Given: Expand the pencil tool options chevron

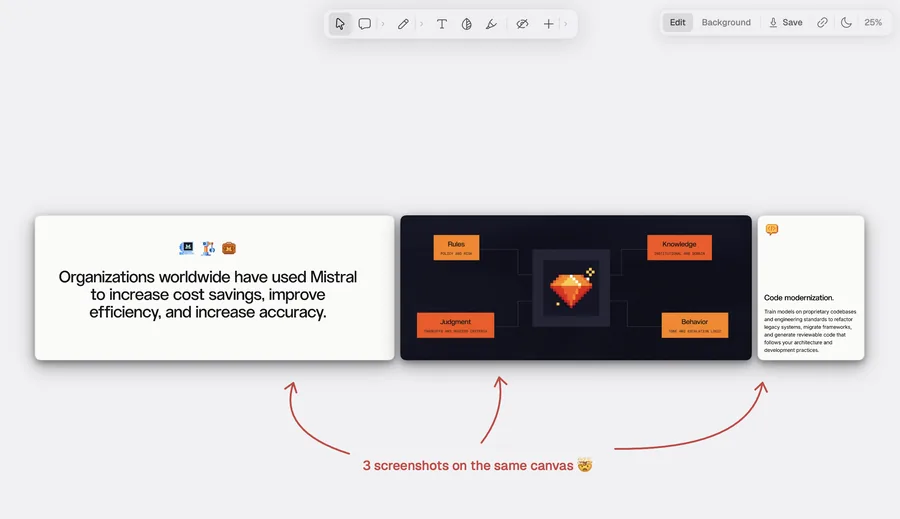Looking at the screenshot, I should pyautogui.click(x=421, y=24).
